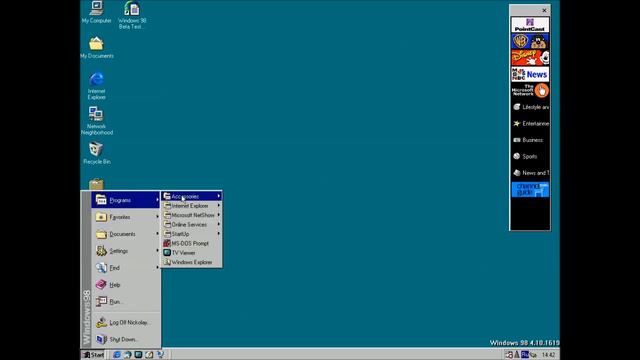
Task: Open the PointCast channel in Channel Bar
Action: point(530,25)
